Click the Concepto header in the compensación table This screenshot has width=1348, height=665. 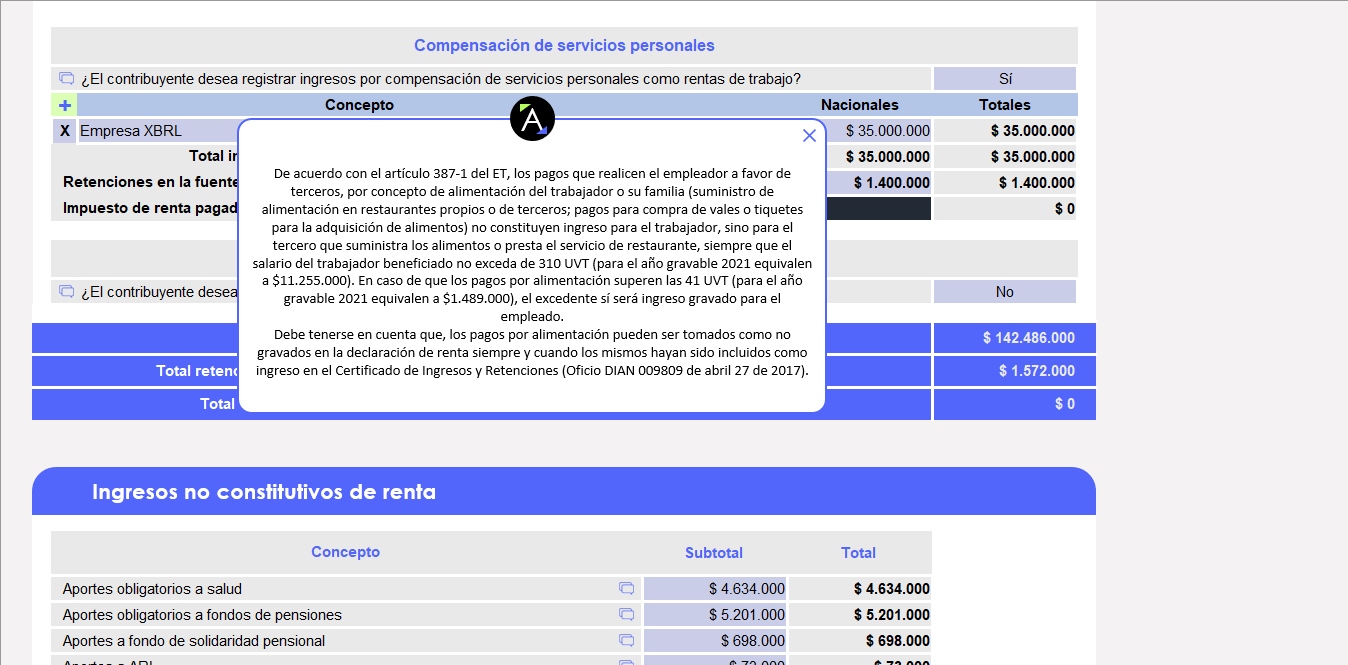(x=360, y=105)
